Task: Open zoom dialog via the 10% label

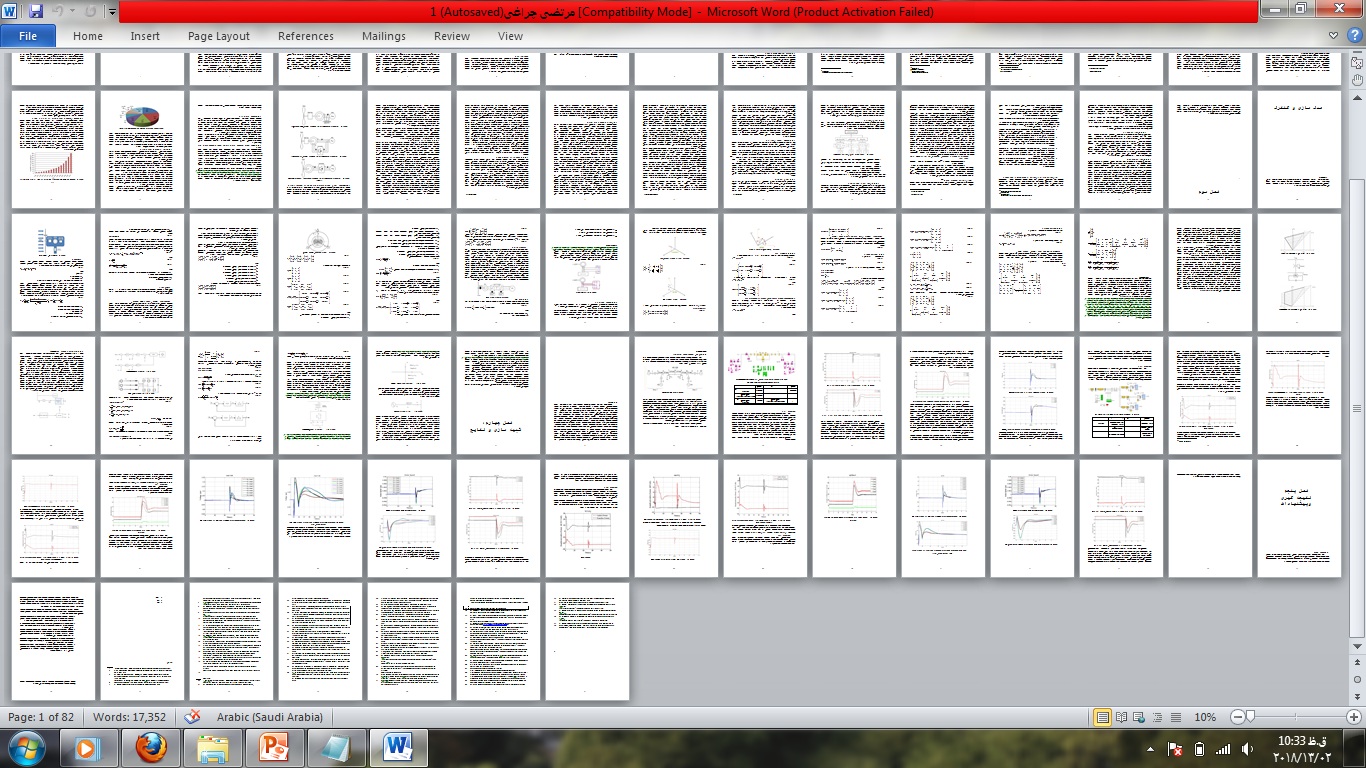Action: tap(1206, 717)
